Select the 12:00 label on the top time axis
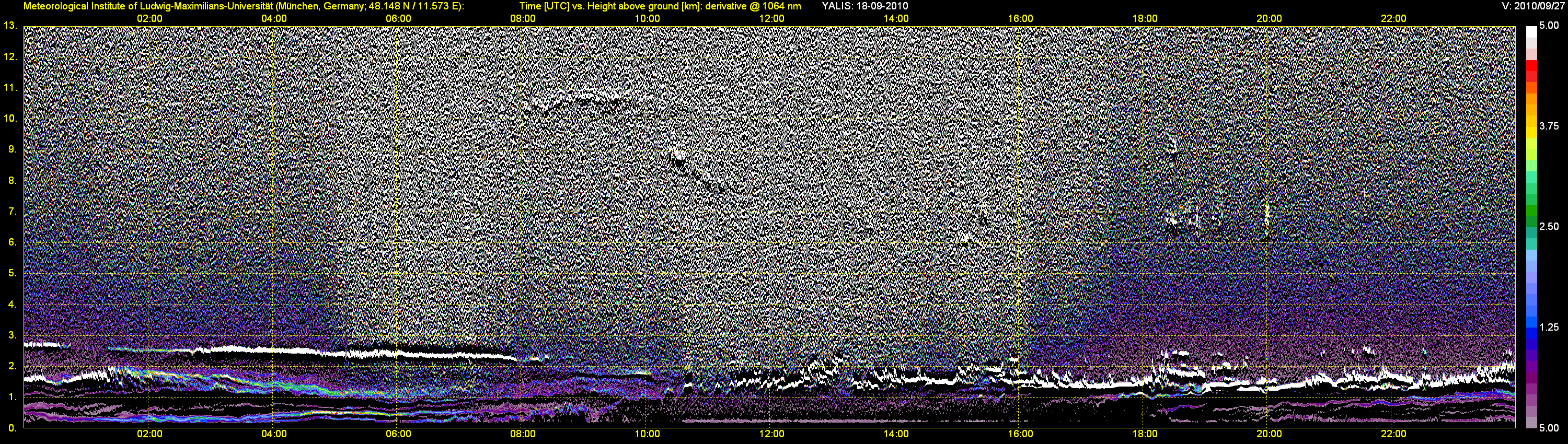Image resolution: width=1568 pixels, height=444 pixels. click(x=771, y=19)
